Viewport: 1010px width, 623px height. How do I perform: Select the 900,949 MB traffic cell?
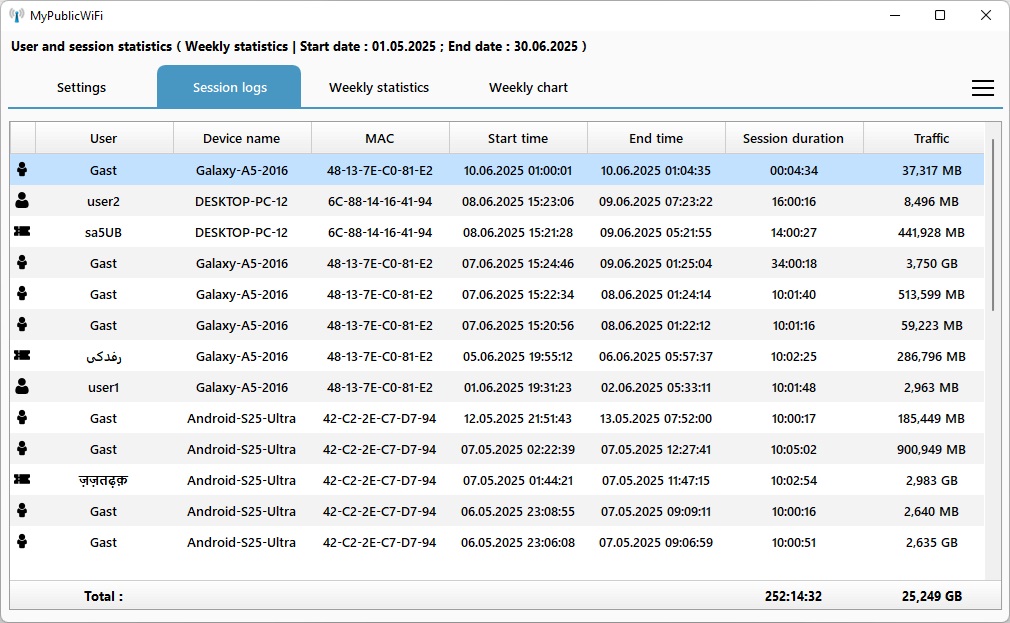(x=929, y=449)
